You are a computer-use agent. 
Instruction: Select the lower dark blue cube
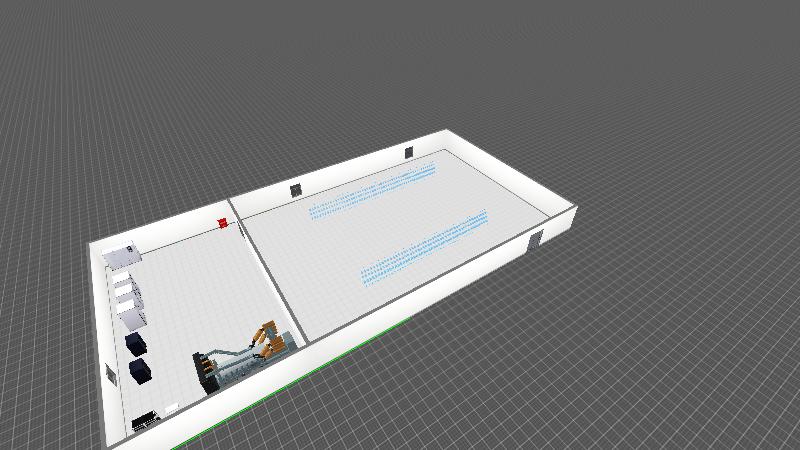coord(140,372)
